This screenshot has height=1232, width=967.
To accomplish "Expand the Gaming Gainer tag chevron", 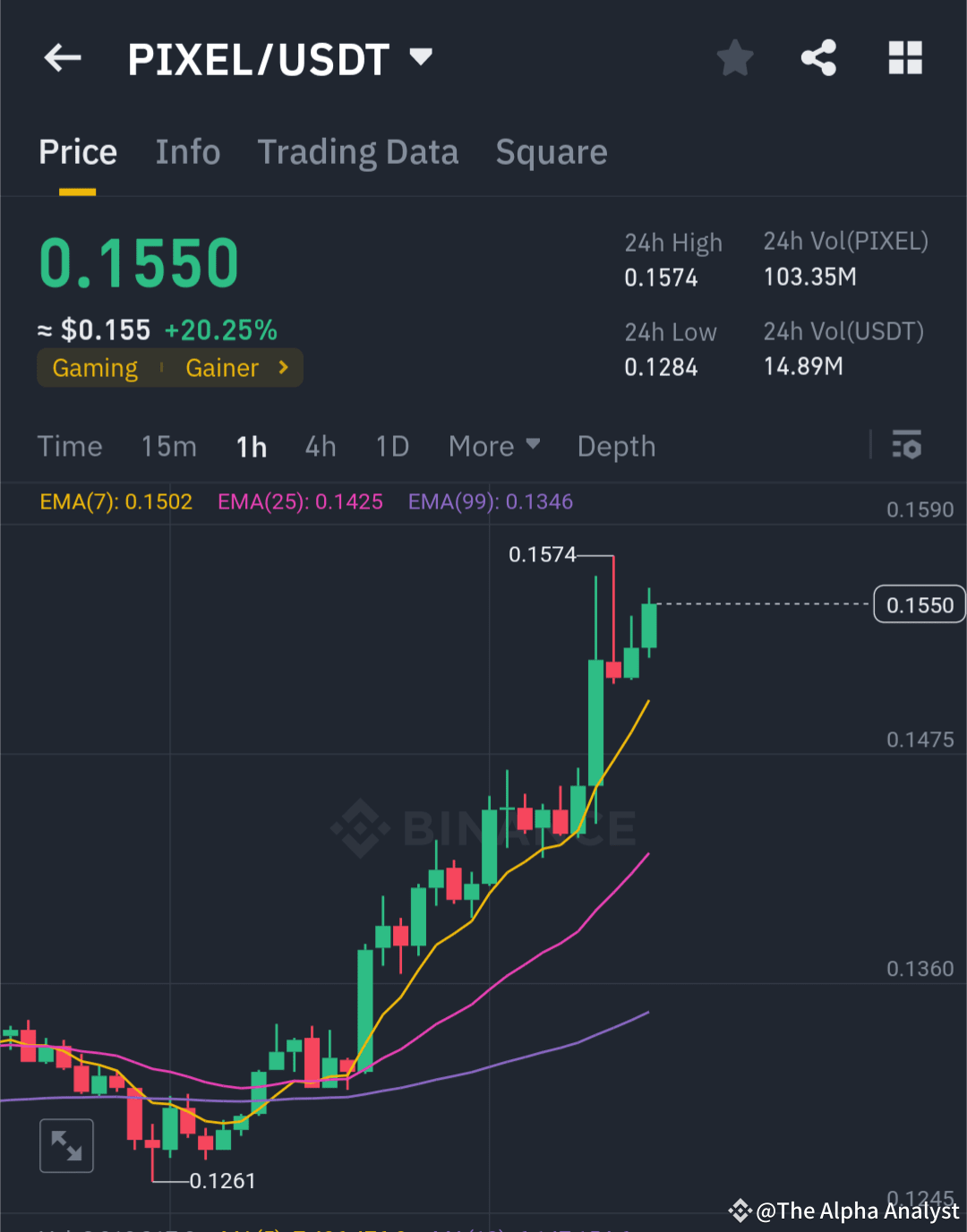I will [283, 367].
